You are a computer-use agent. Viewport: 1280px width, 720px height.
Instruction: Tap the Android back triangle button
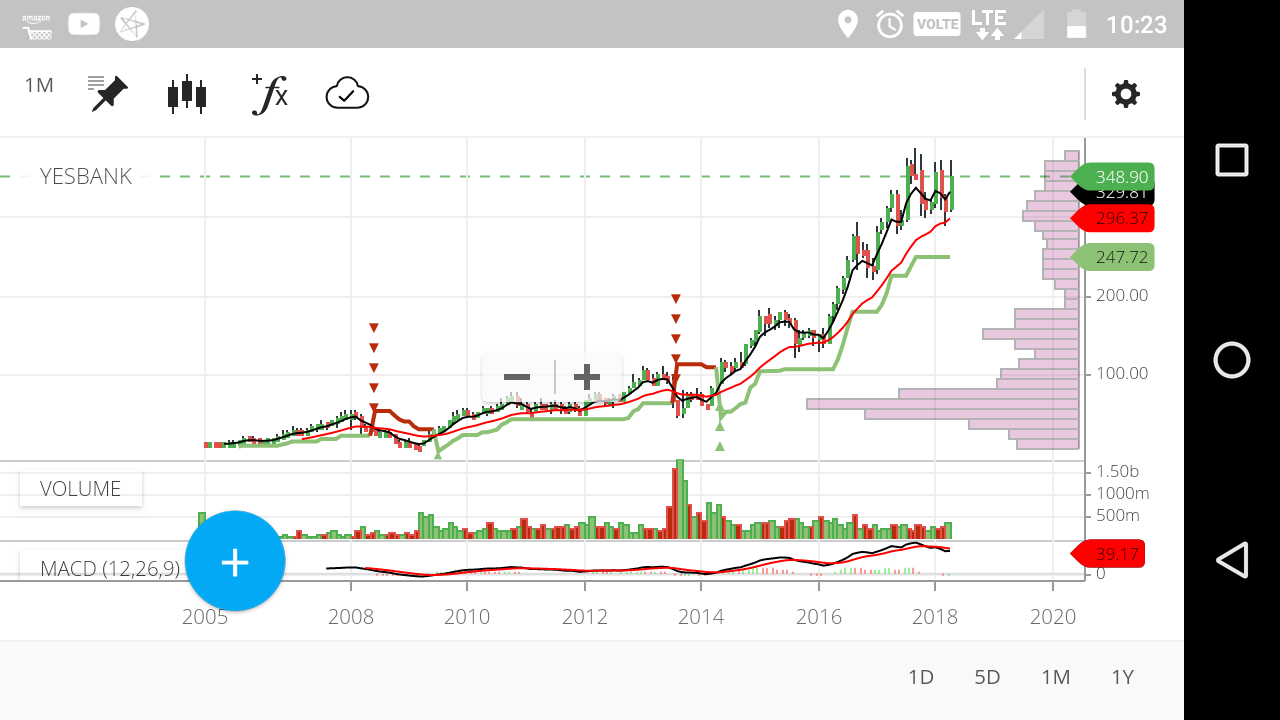pyautogui.click(x=1232, y=560)
